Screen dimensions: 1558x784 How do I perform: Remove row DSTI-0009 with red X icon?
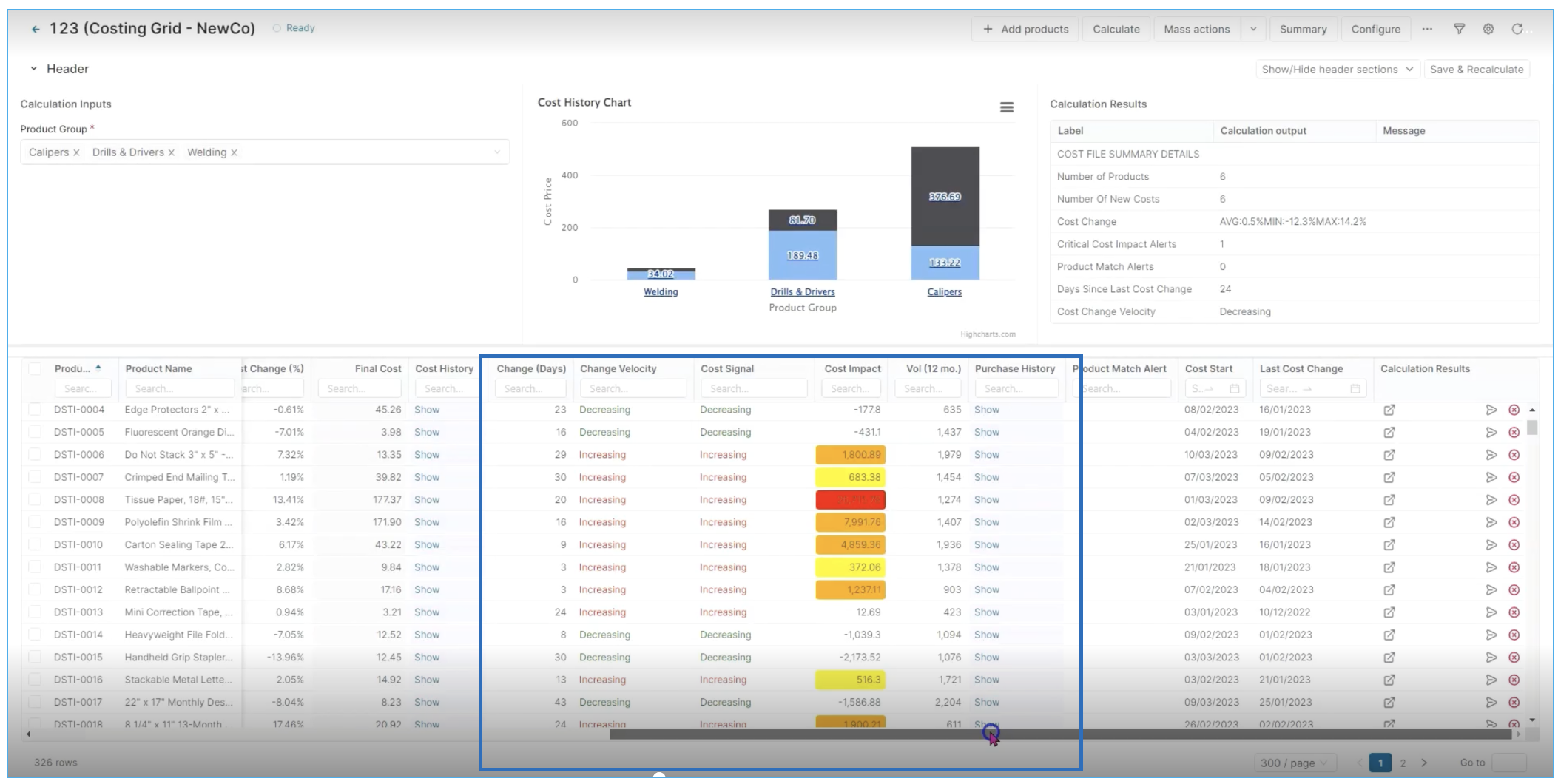point(1514,522)
